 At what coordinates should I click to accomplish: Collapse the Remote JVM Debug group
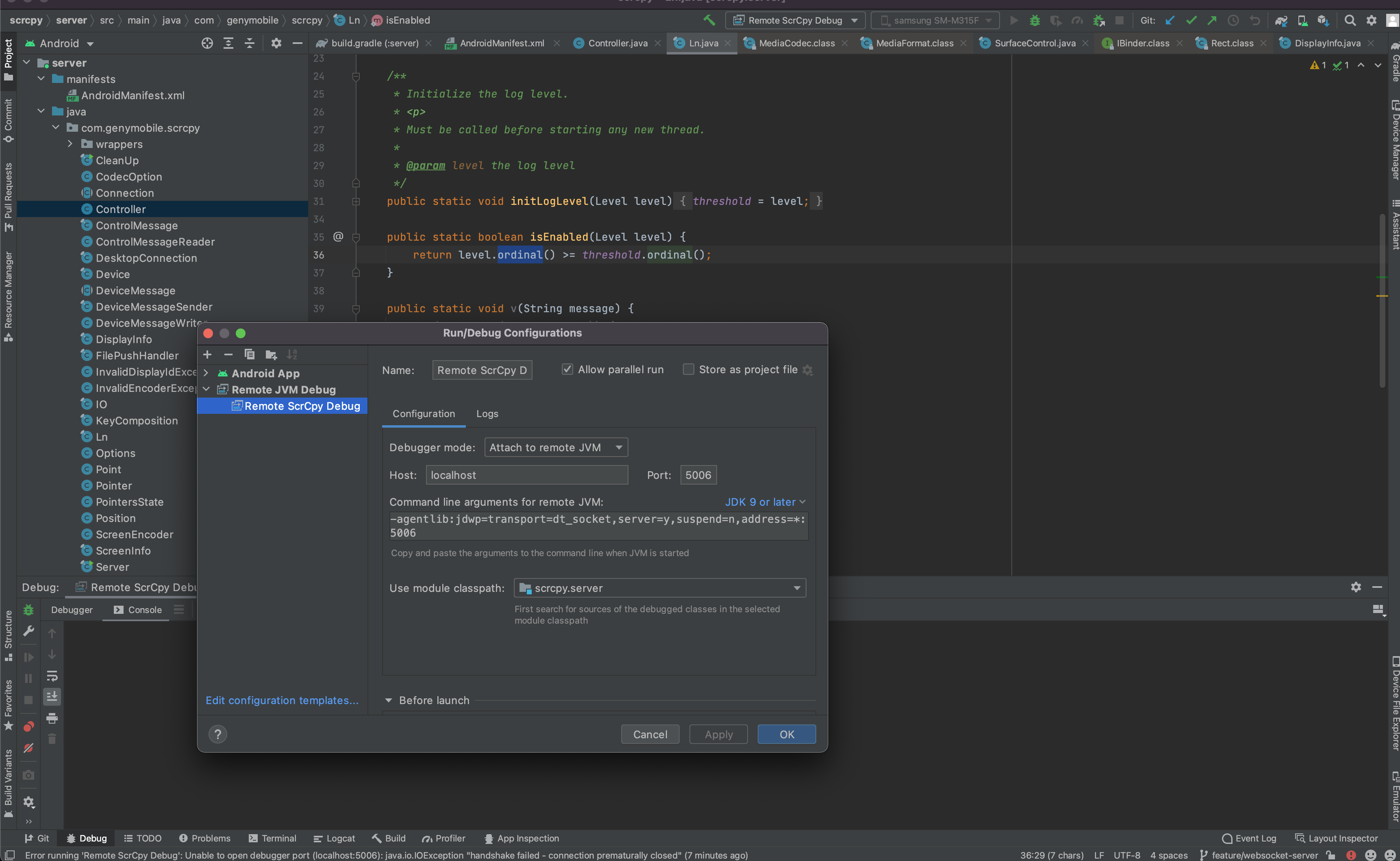206,389
